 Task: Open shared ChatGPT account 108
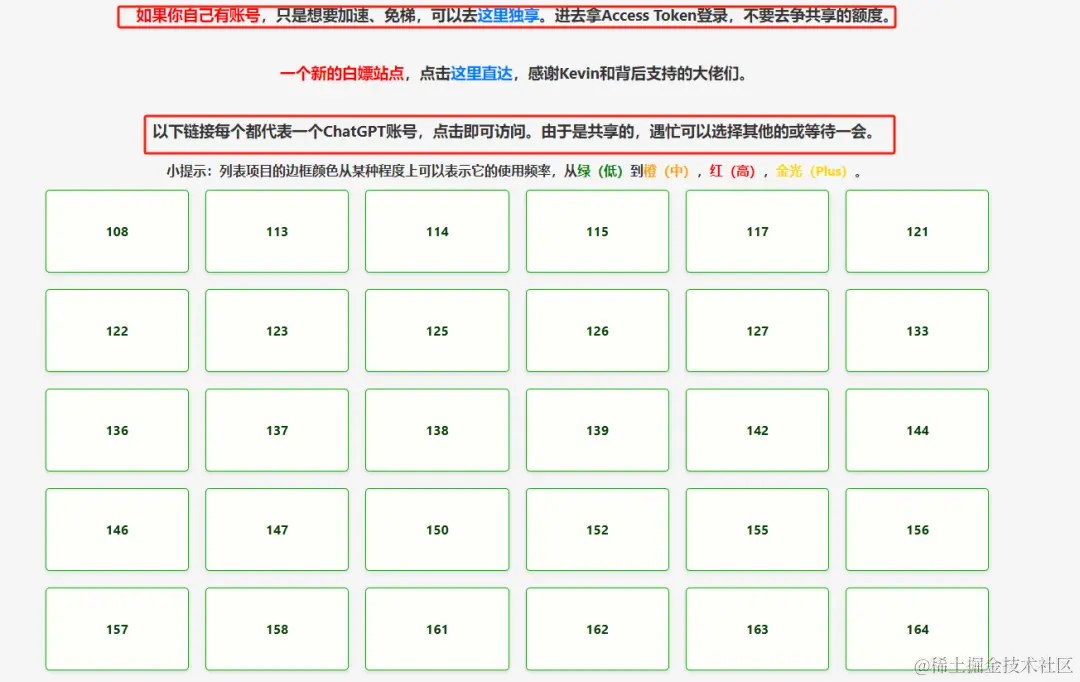[x=117, y=231]
